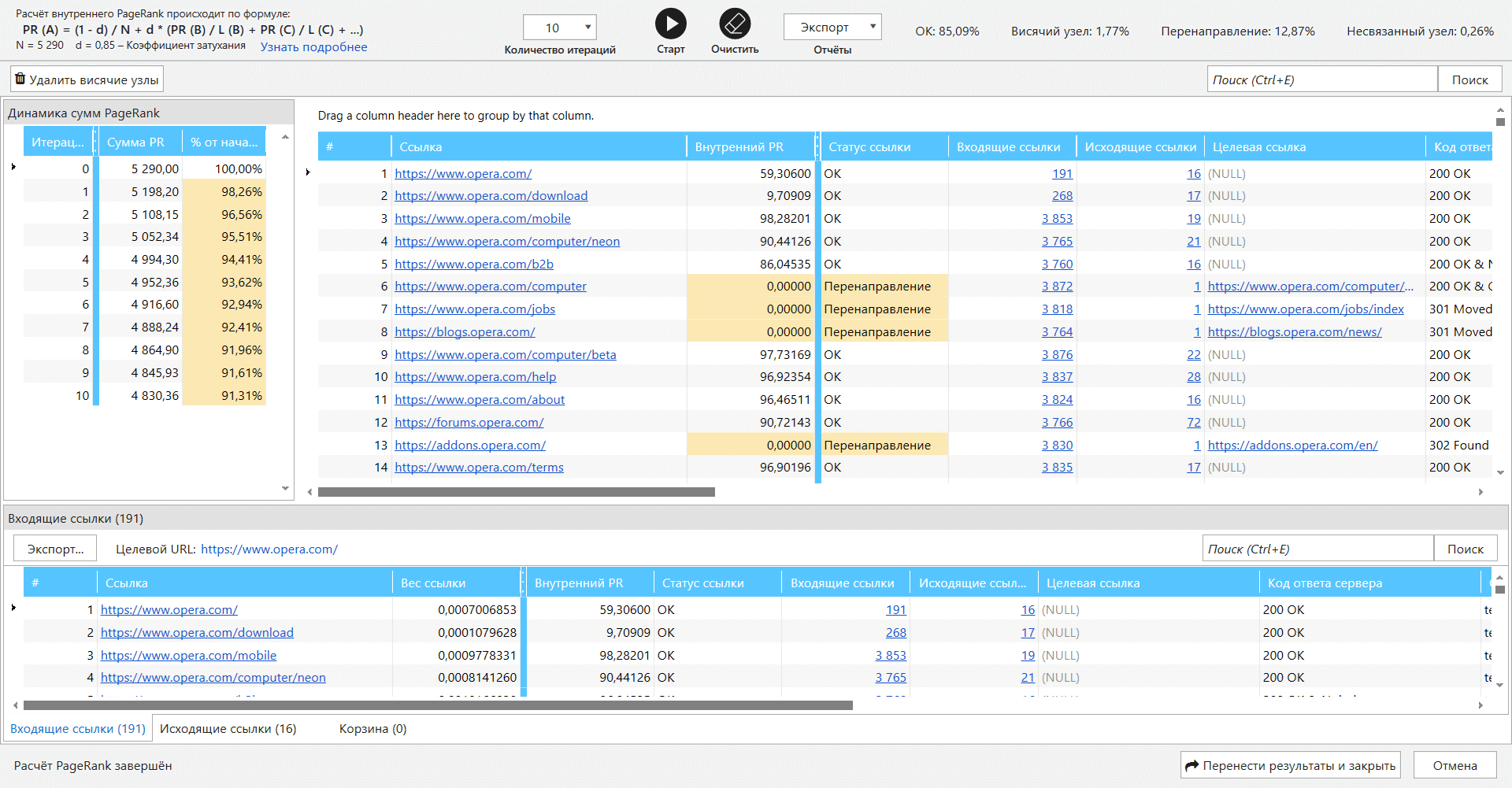Screen dimensions: 1512x788
Task: Click incoming links table horizontal scrollbar thumb
Action: 438,705
